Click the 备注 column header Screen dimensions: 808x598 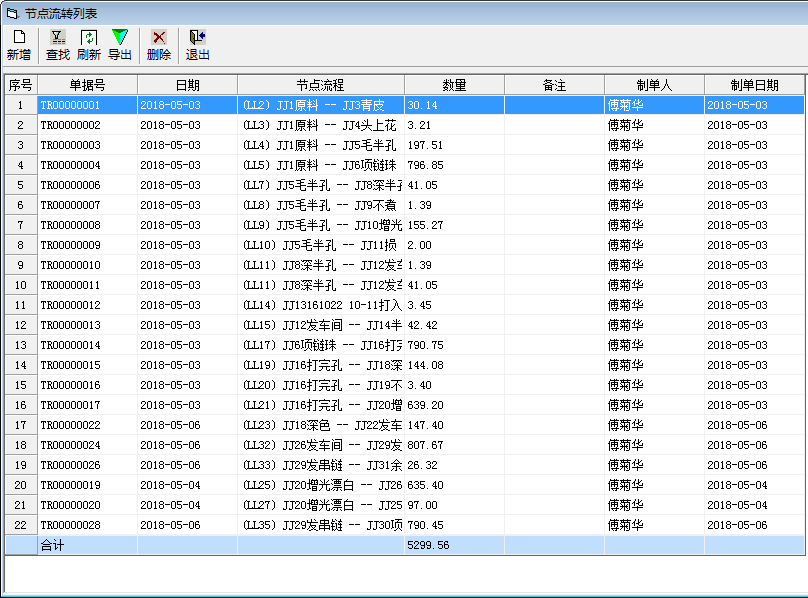554,85
